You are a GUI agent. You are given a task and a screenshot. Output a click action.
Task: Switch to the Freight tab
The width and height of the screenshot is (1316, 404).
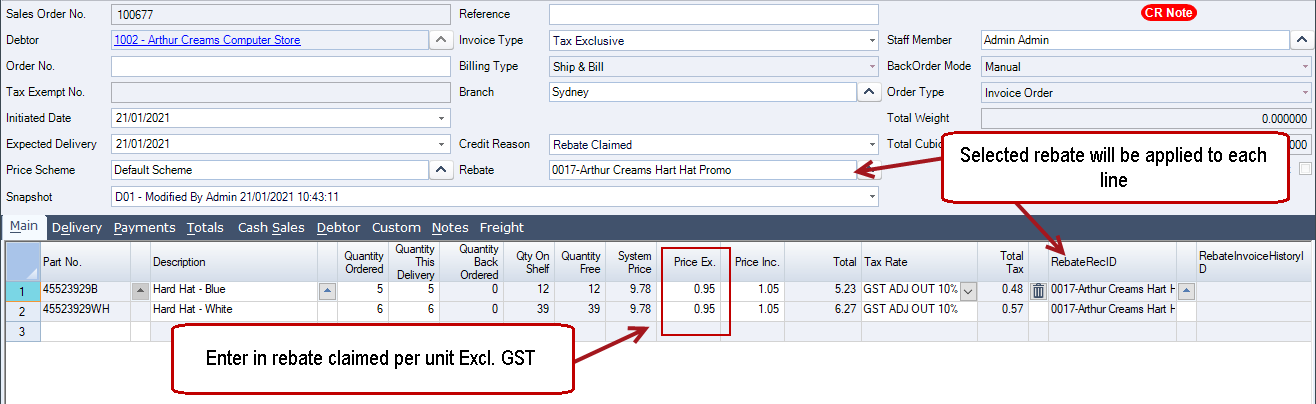501,228
